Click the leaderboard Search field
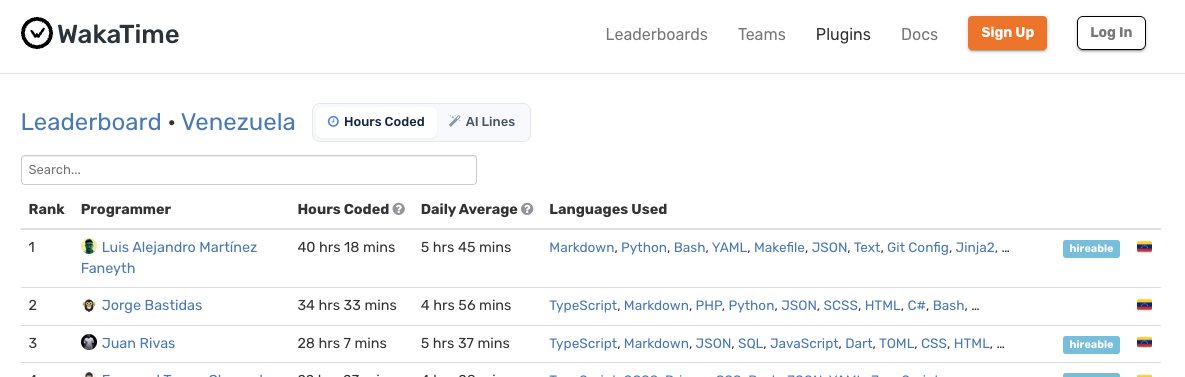1185x377 pixels. click(x=249, y=170)
